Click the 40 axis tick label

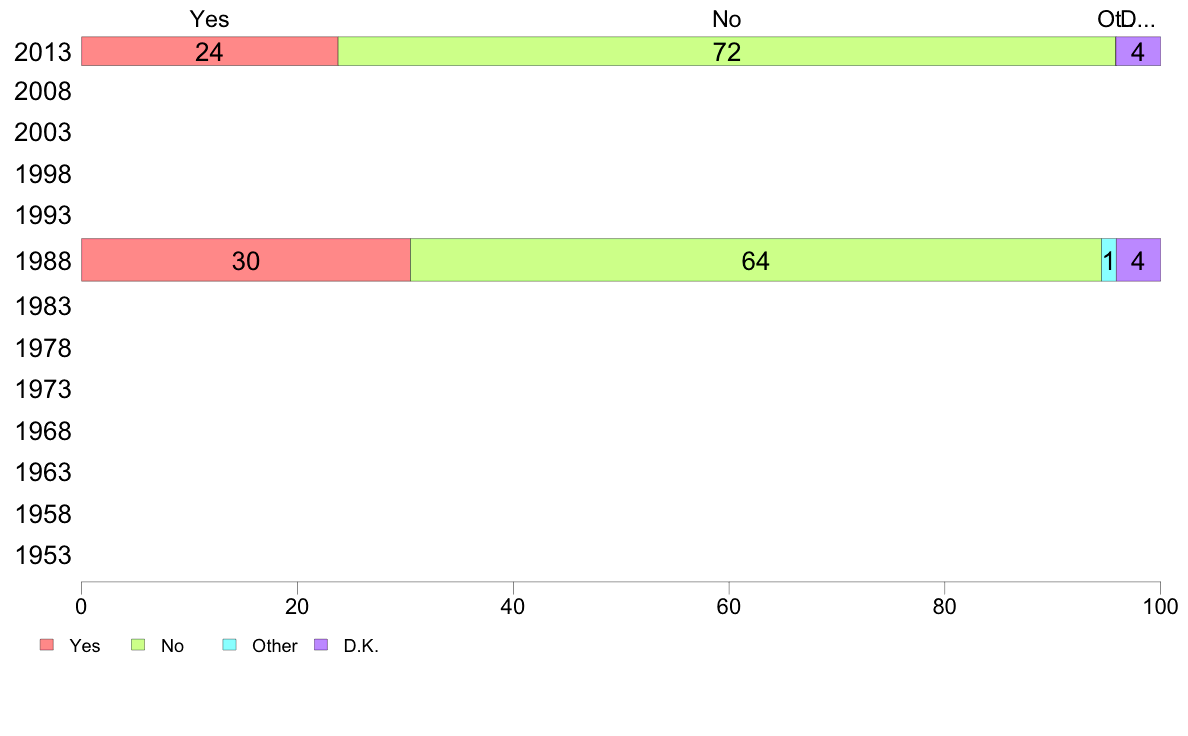[513, 606]
